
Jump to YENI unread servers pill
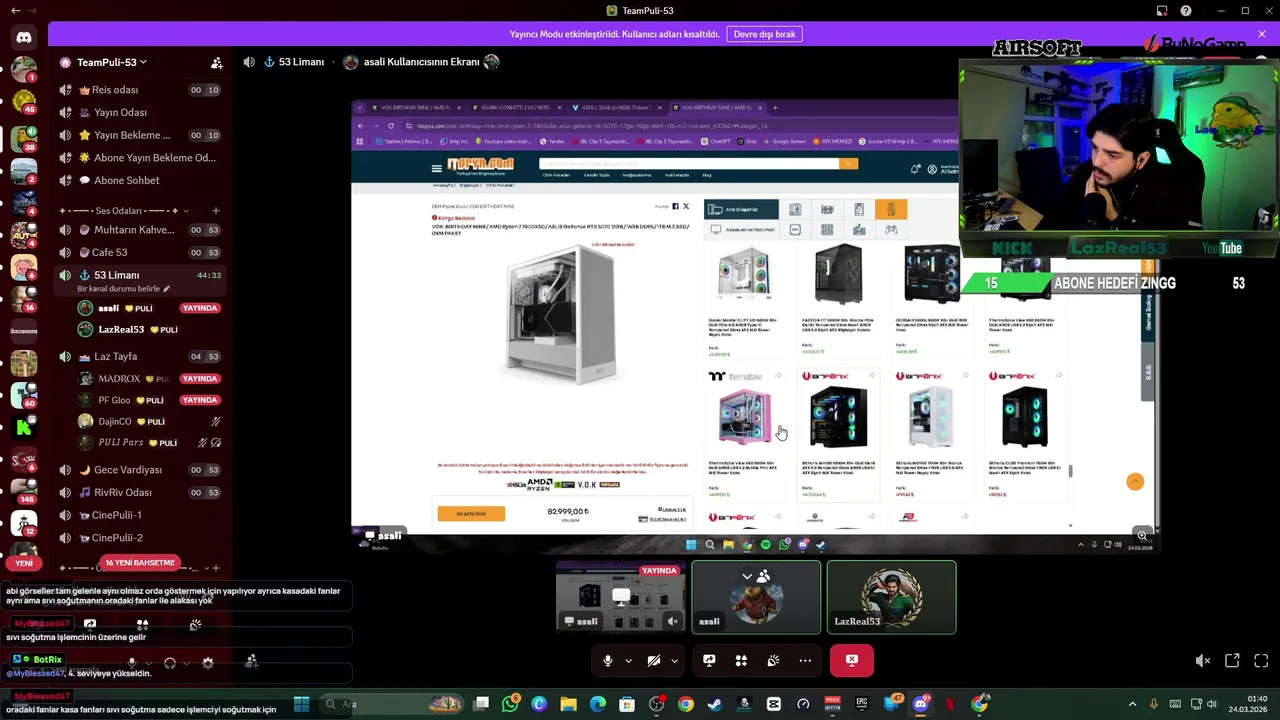pyautogui.click(x=24, y=563)
